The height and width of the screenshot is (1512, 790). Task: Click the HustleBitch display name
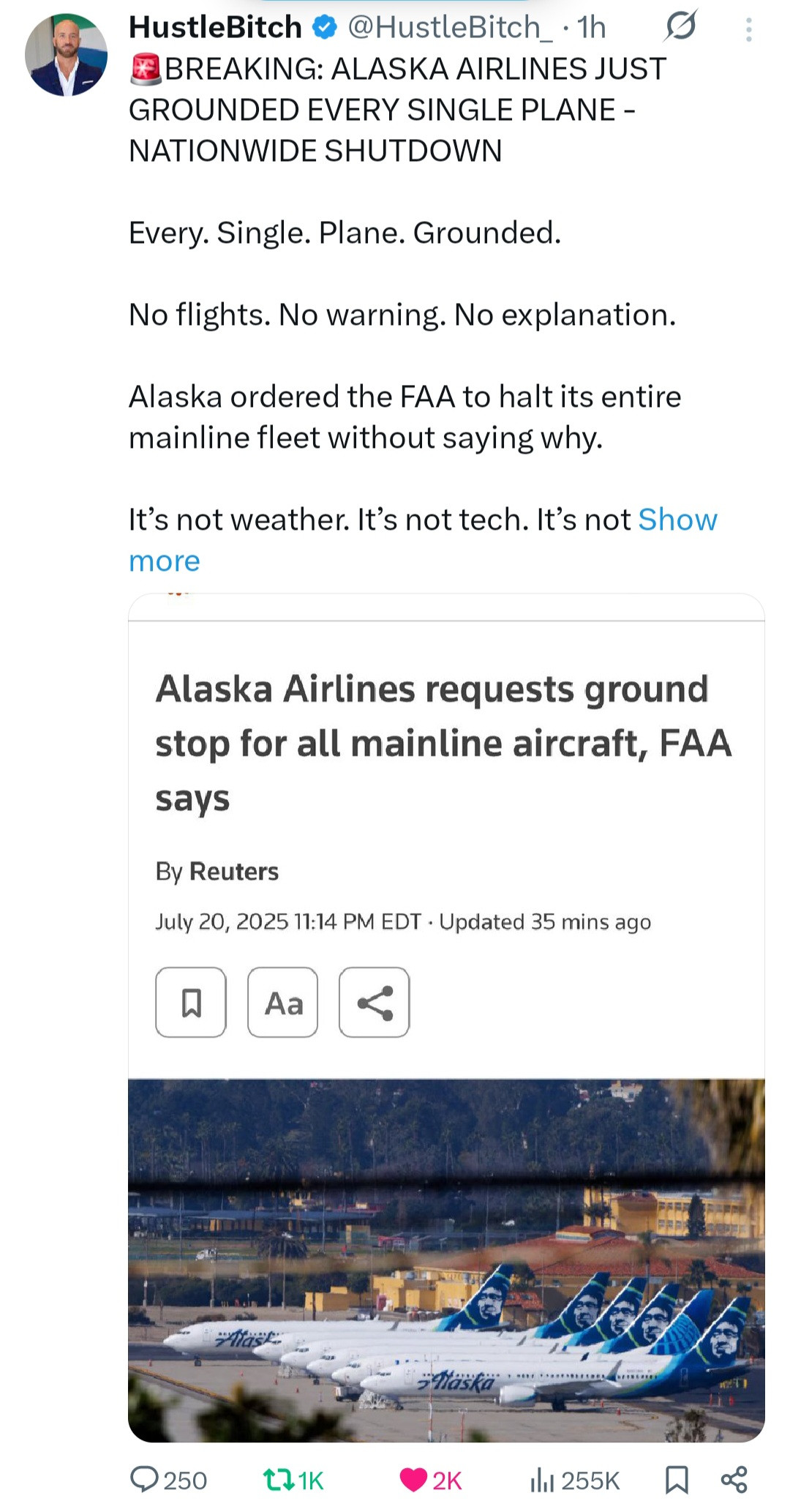215,28
